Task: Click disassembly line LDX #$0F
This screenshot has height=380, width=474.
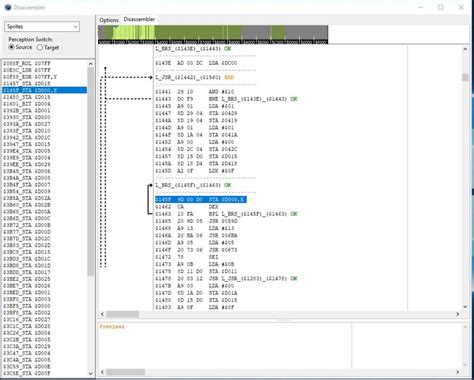Action: (x=194, y=171)
